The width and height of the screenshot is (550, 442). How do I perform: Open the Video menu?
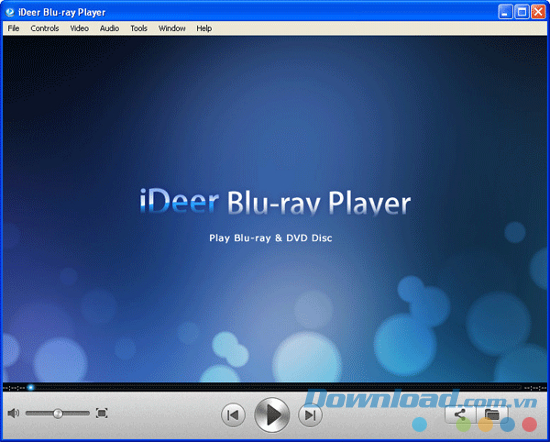click(79, 28)
